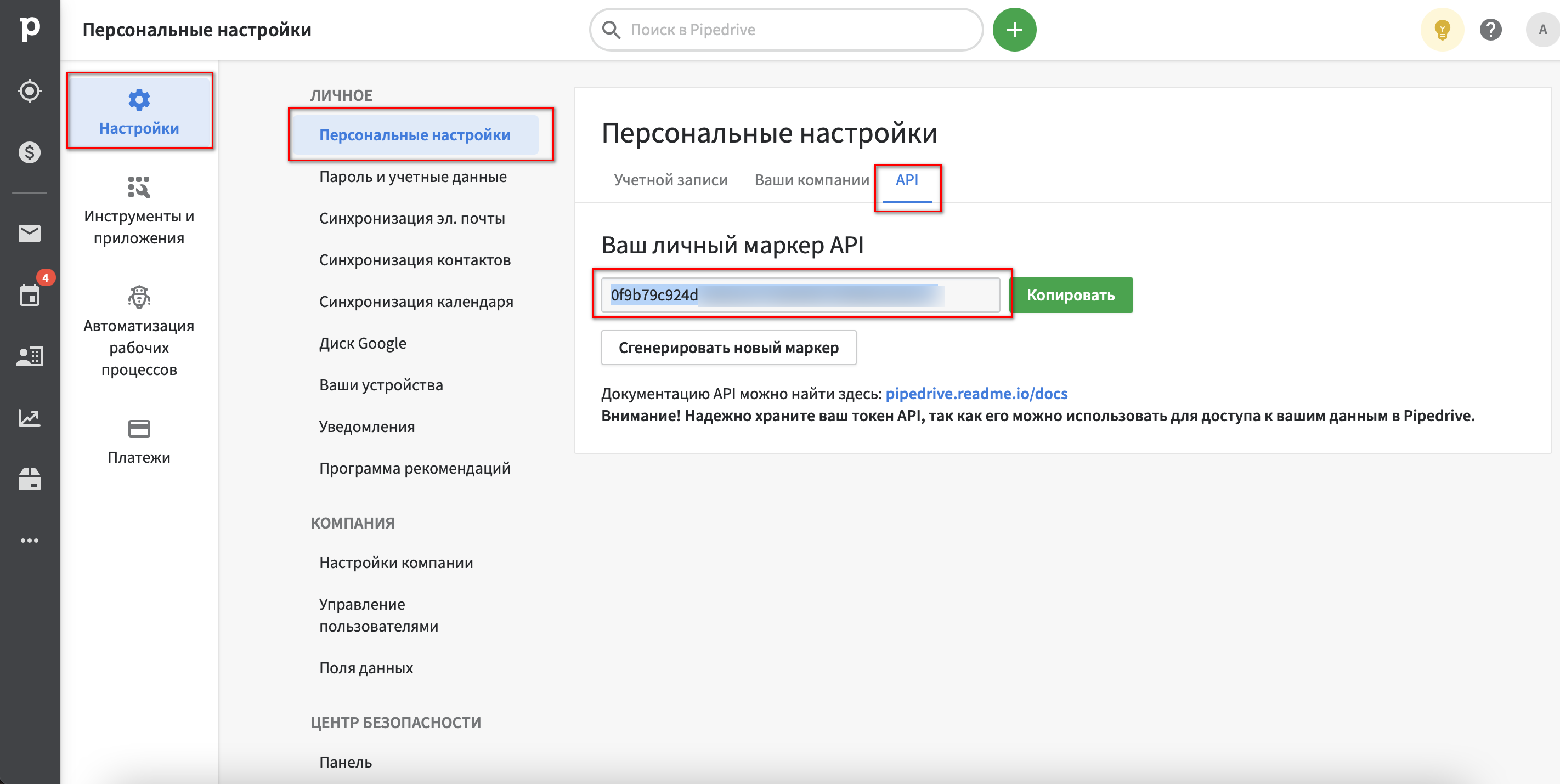Screen dimensions: 1560x784
Task: Open the Mail envelope icon
Action: click(x=29, y=233)
